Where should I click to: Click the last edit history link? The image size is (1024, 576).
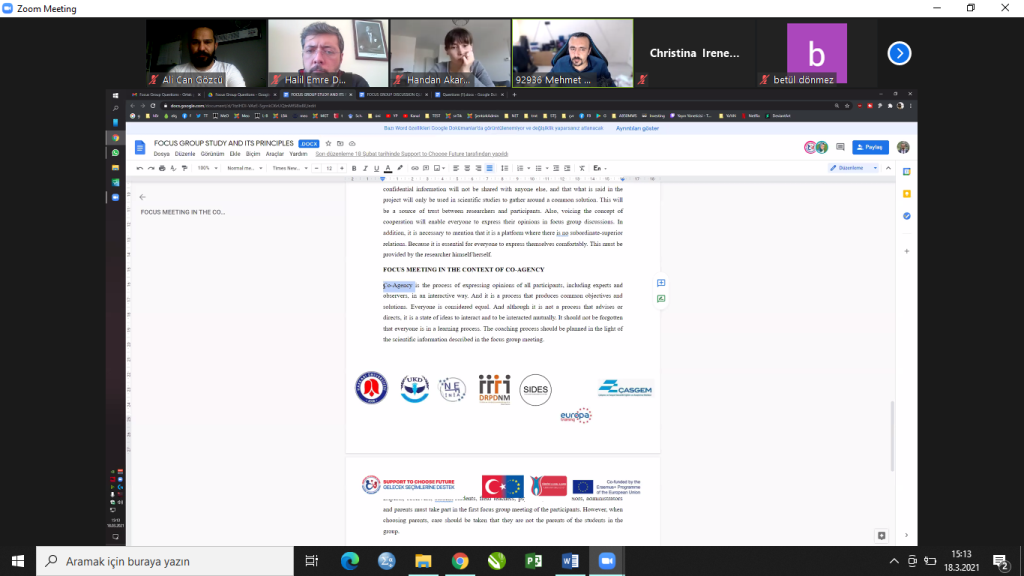(x=411, y=154)
